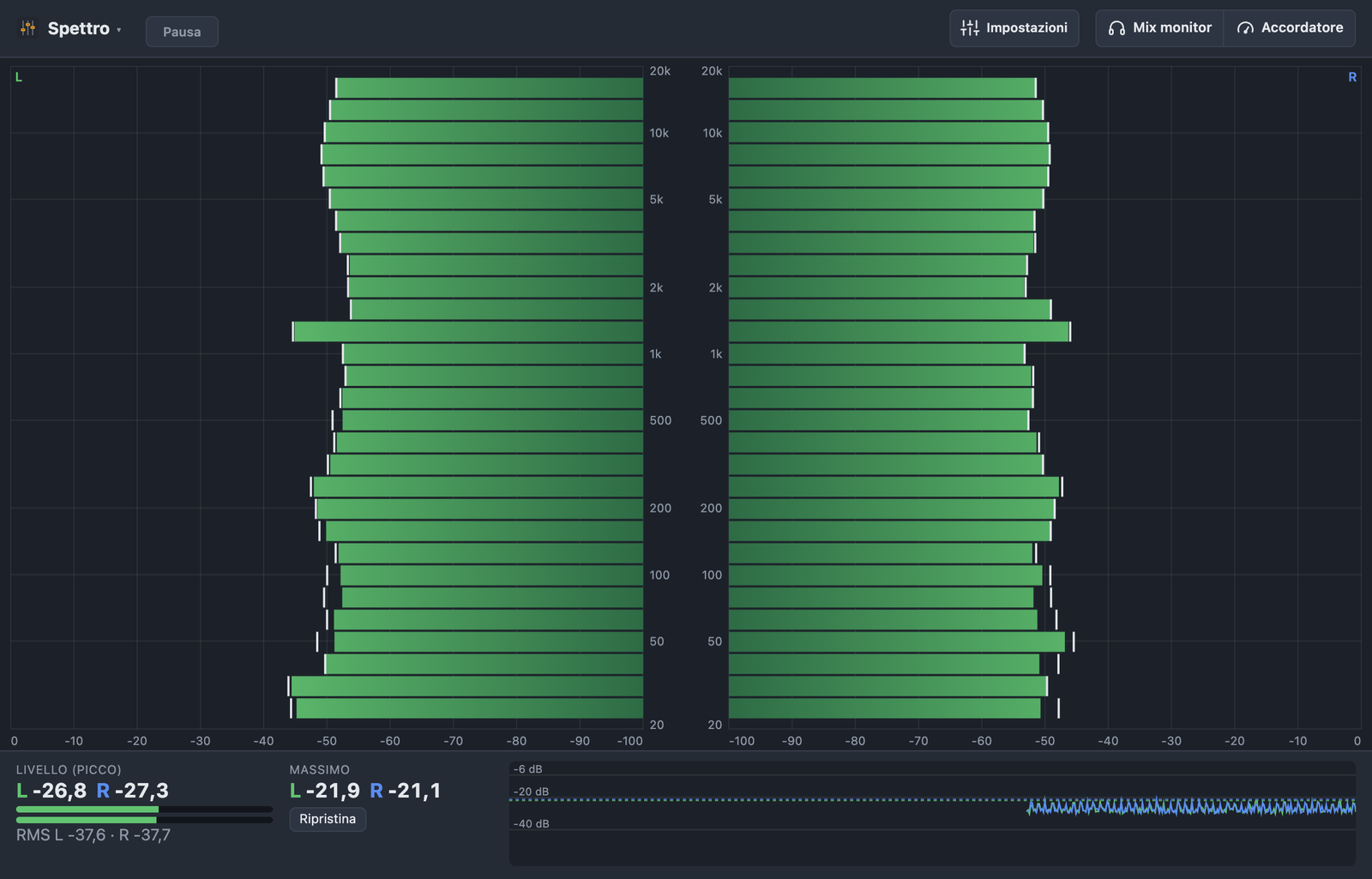Click the blue R channel label
The height and width of the screenshot is (879, 1372).
click(x=1352, y=77)
